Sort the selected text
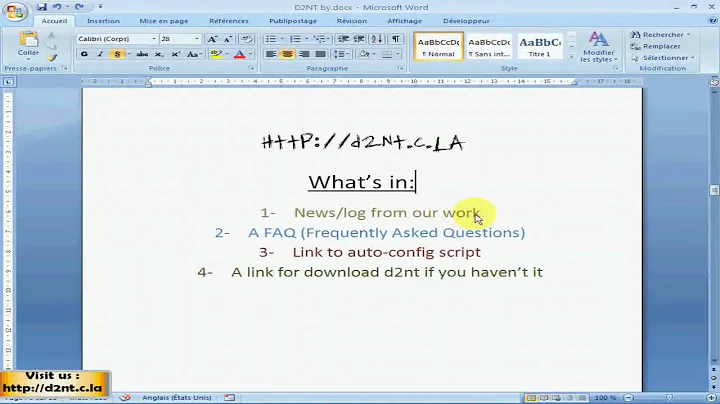The width and height of the screenshot is (720, 404). [377, 39]
